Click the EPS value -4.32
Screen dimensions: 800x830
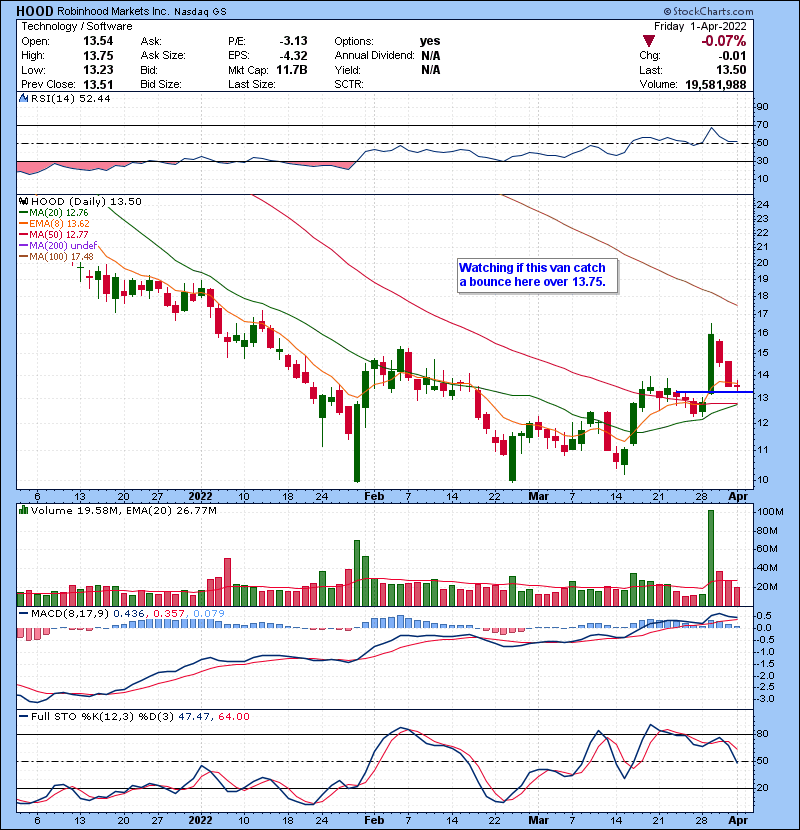(293, 56)
